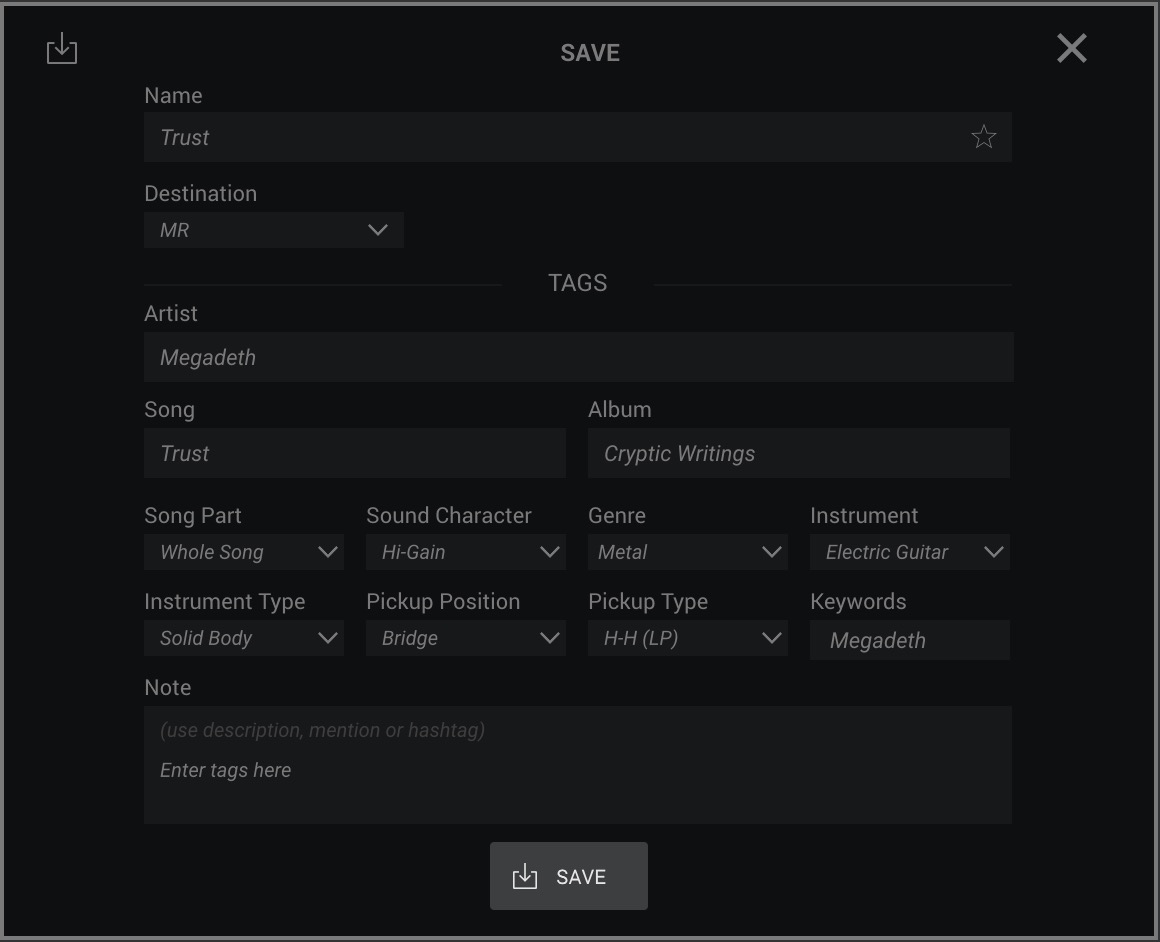Edit the Name field containing Trust
1160x942 pixels.
coord(578,137)
